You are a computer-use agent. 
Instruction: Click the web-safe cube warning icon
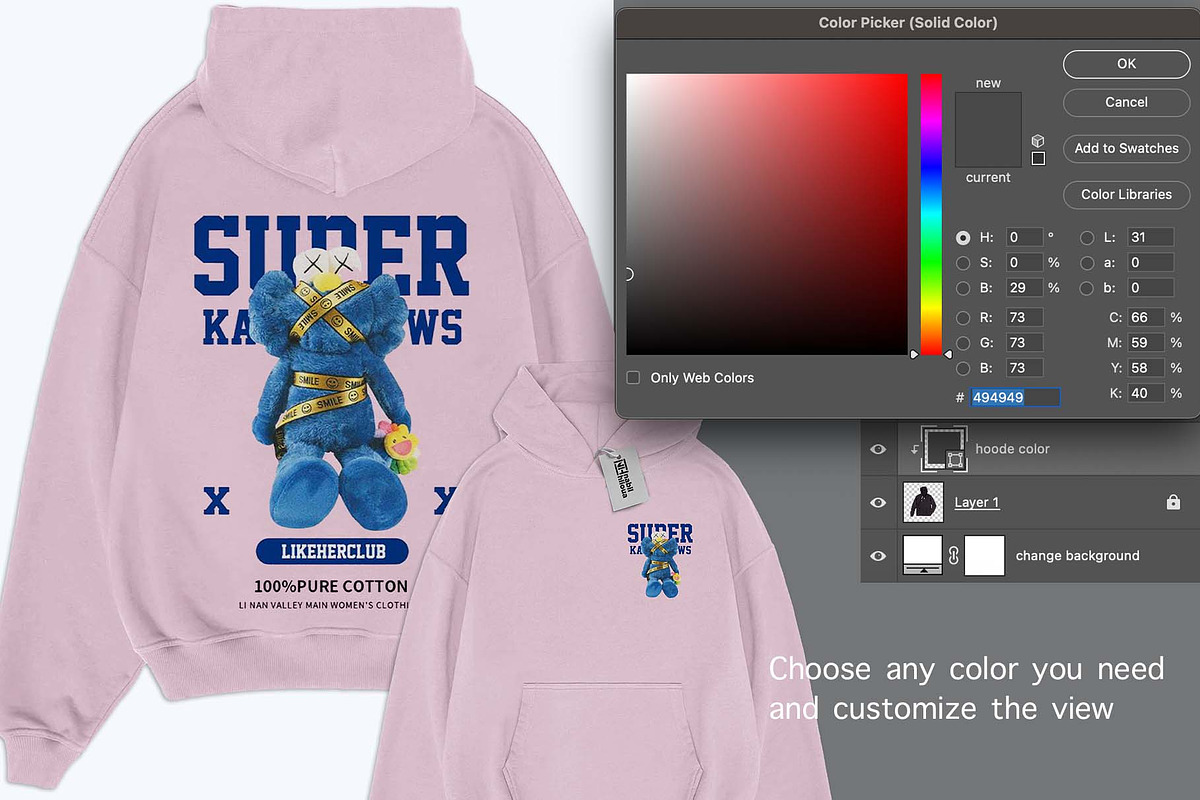tap(1038, 141)
